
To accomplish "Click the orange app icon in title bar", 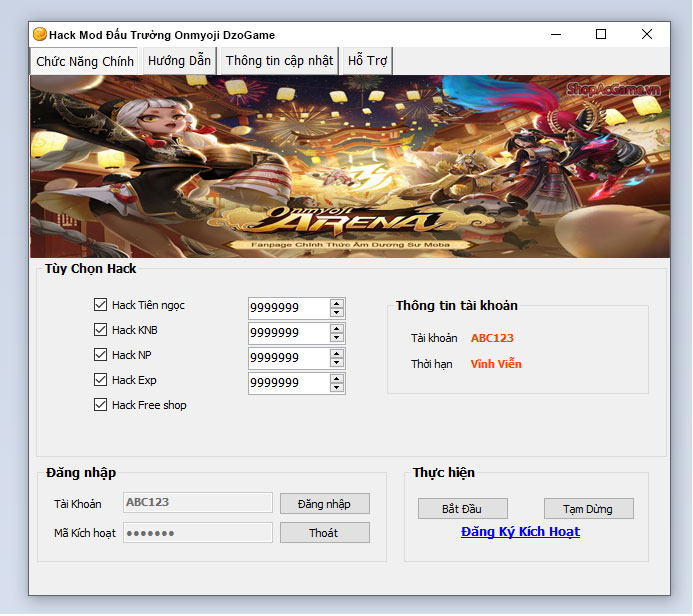I will [40, 34].
